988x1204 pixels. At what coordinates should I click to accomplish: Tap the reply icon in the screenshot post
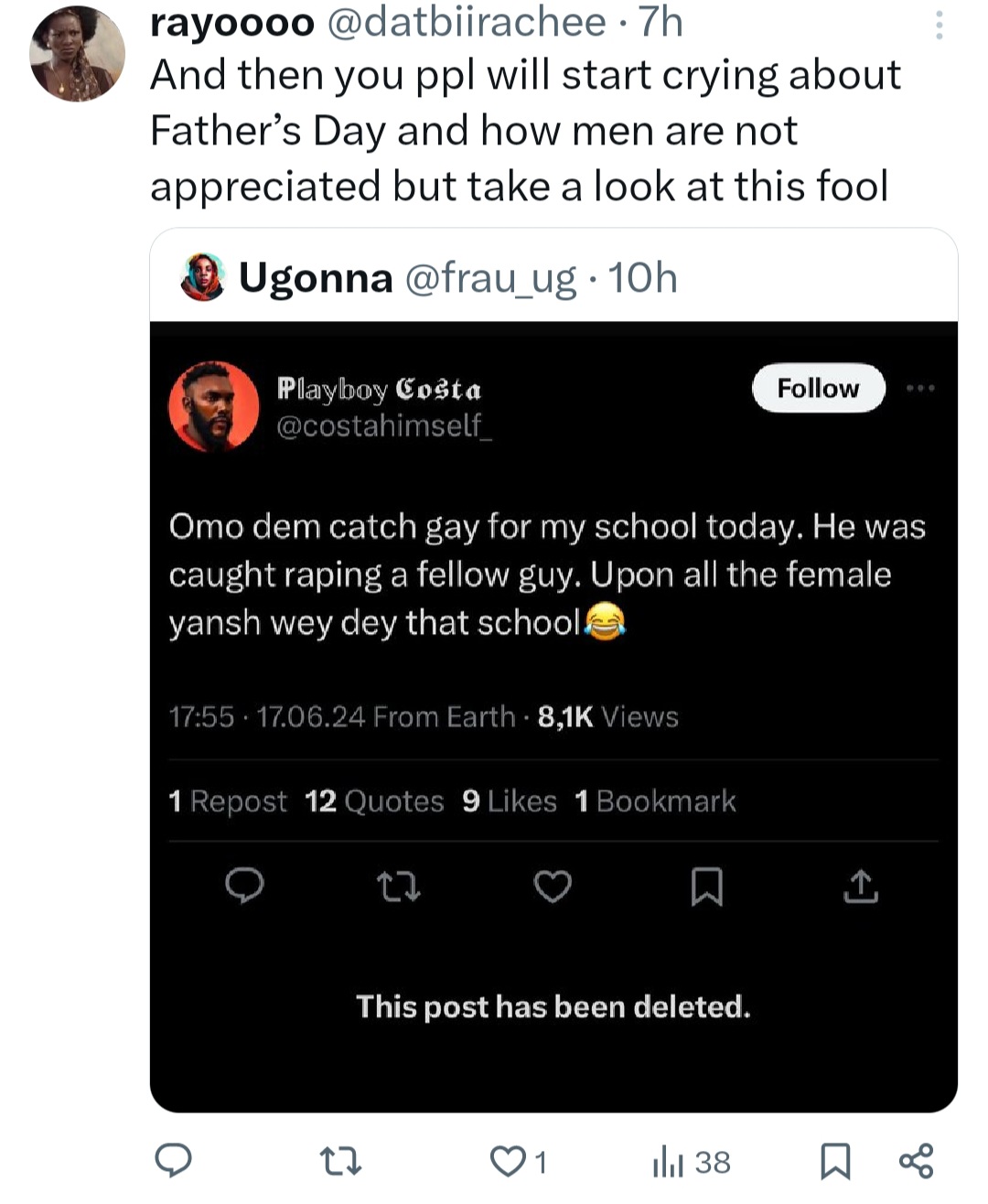click(245, 886)
